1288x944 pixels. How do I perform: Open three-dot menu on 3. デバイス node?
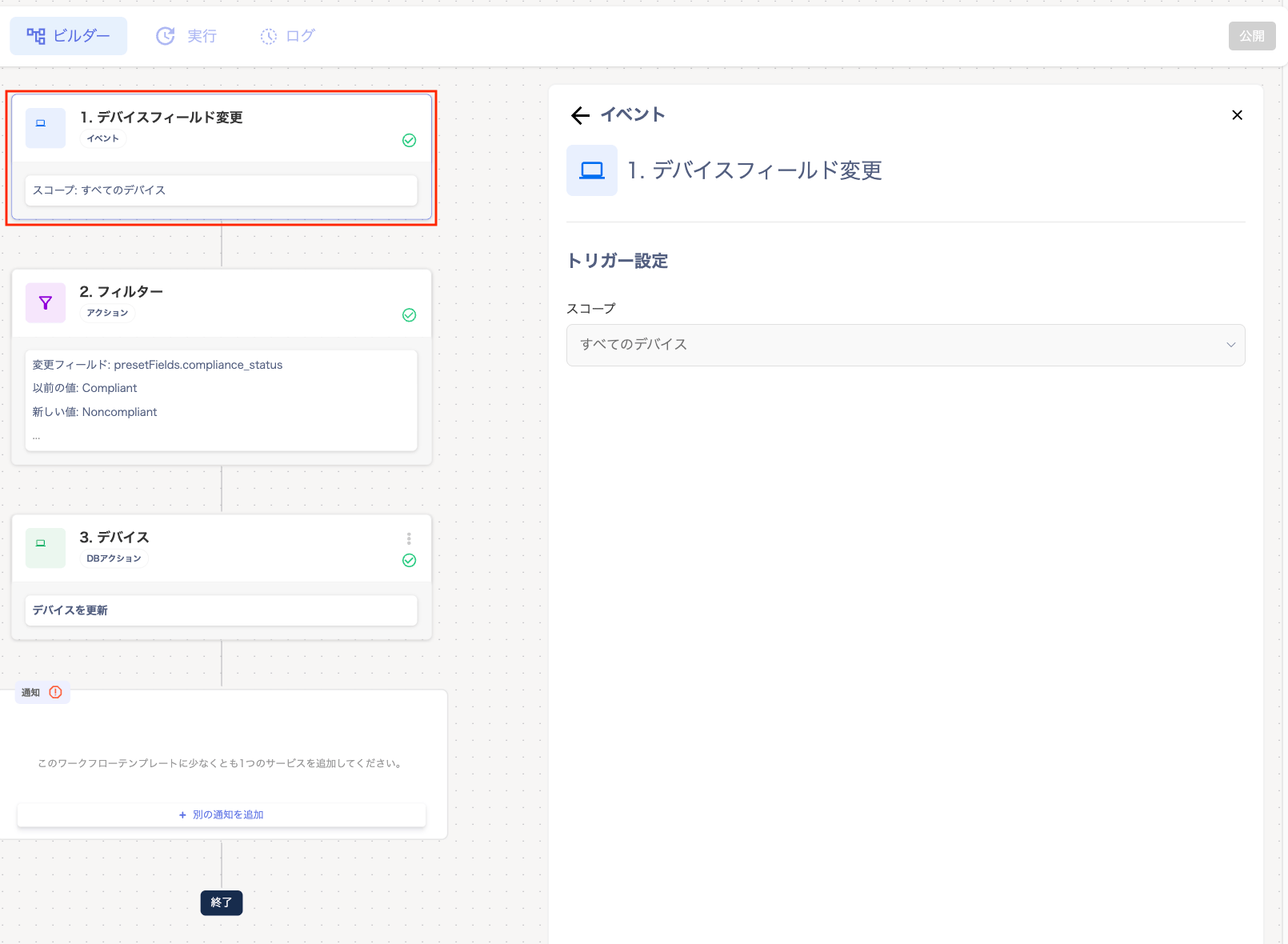tap(409, 538)
